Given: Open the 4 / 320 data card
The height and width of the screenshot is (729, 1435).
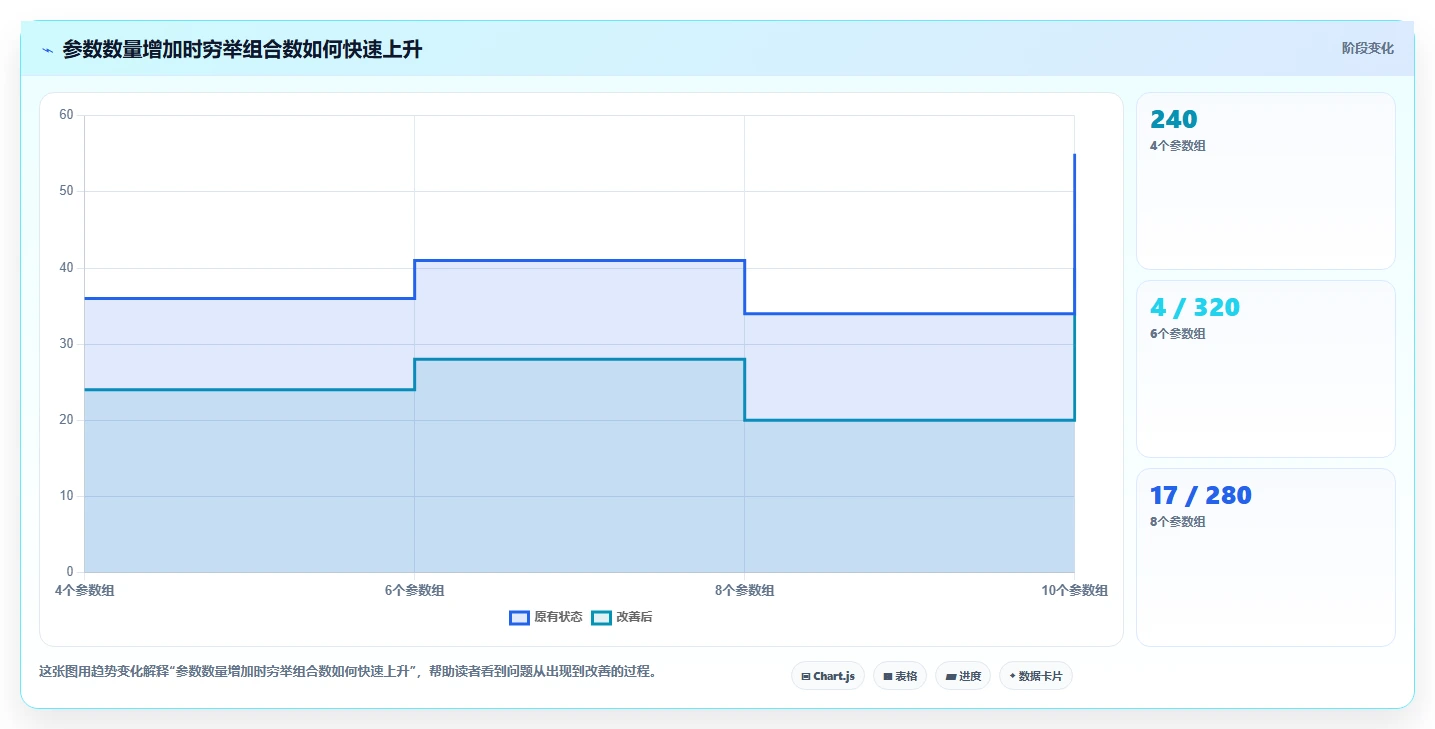Looking at the screenshot, I should coord(1266,369).
